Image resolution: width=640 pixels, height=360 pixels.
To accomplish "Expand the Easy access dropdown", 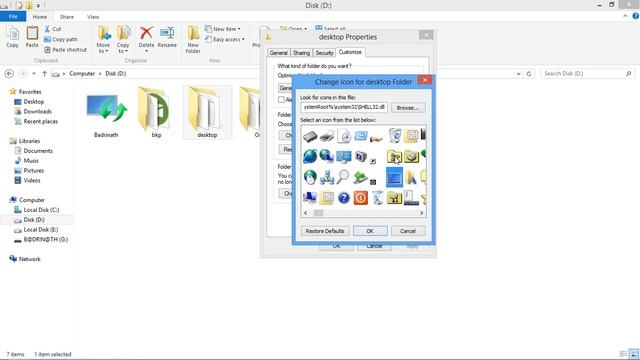I will 225,39.
